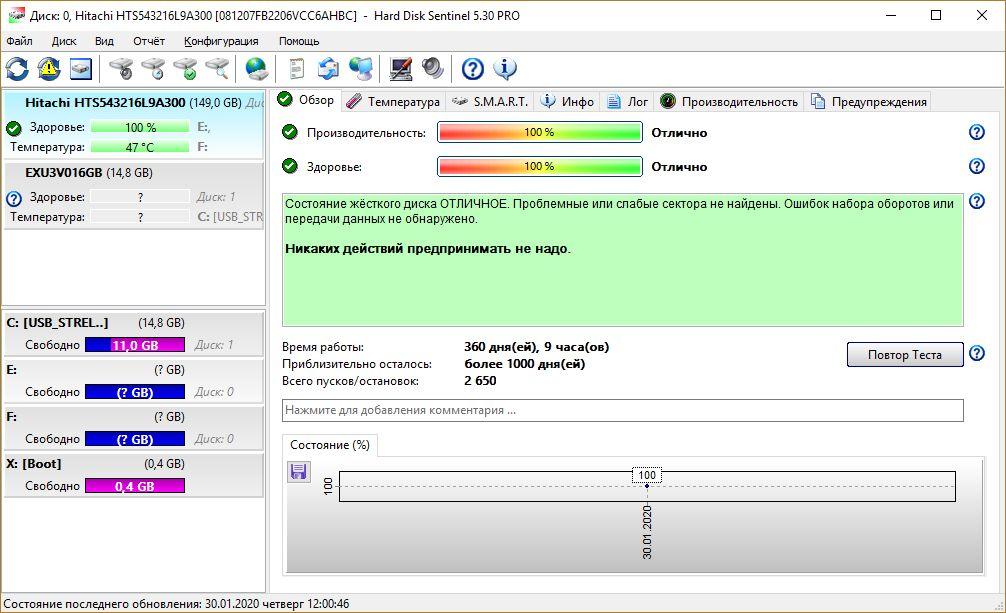The image size is (1006, 613).
Task: Click the globe with monitor network icon
Action: (361, 69)
